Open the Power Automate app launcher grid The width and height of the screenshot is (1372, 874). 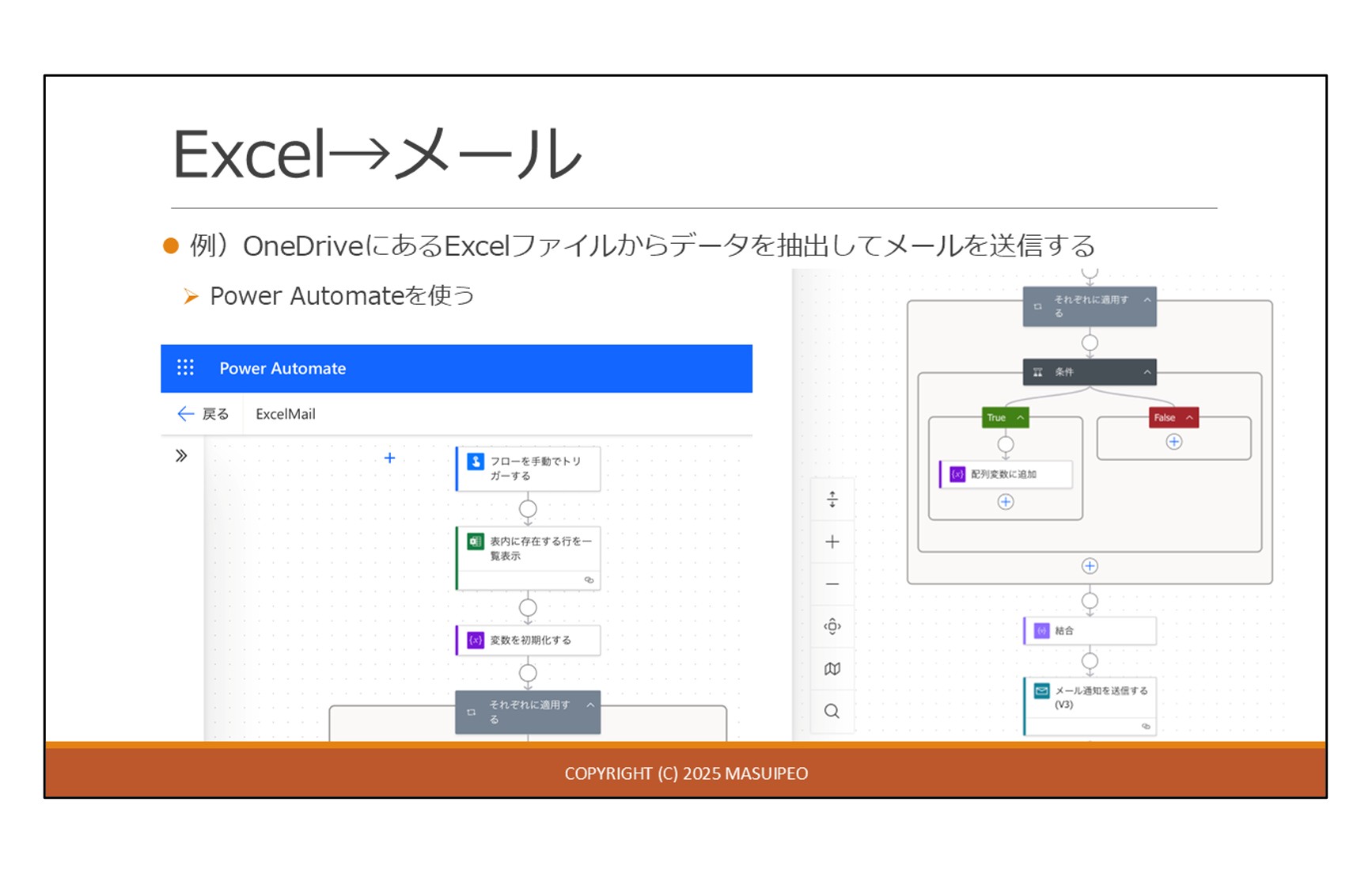coord(185,367)
